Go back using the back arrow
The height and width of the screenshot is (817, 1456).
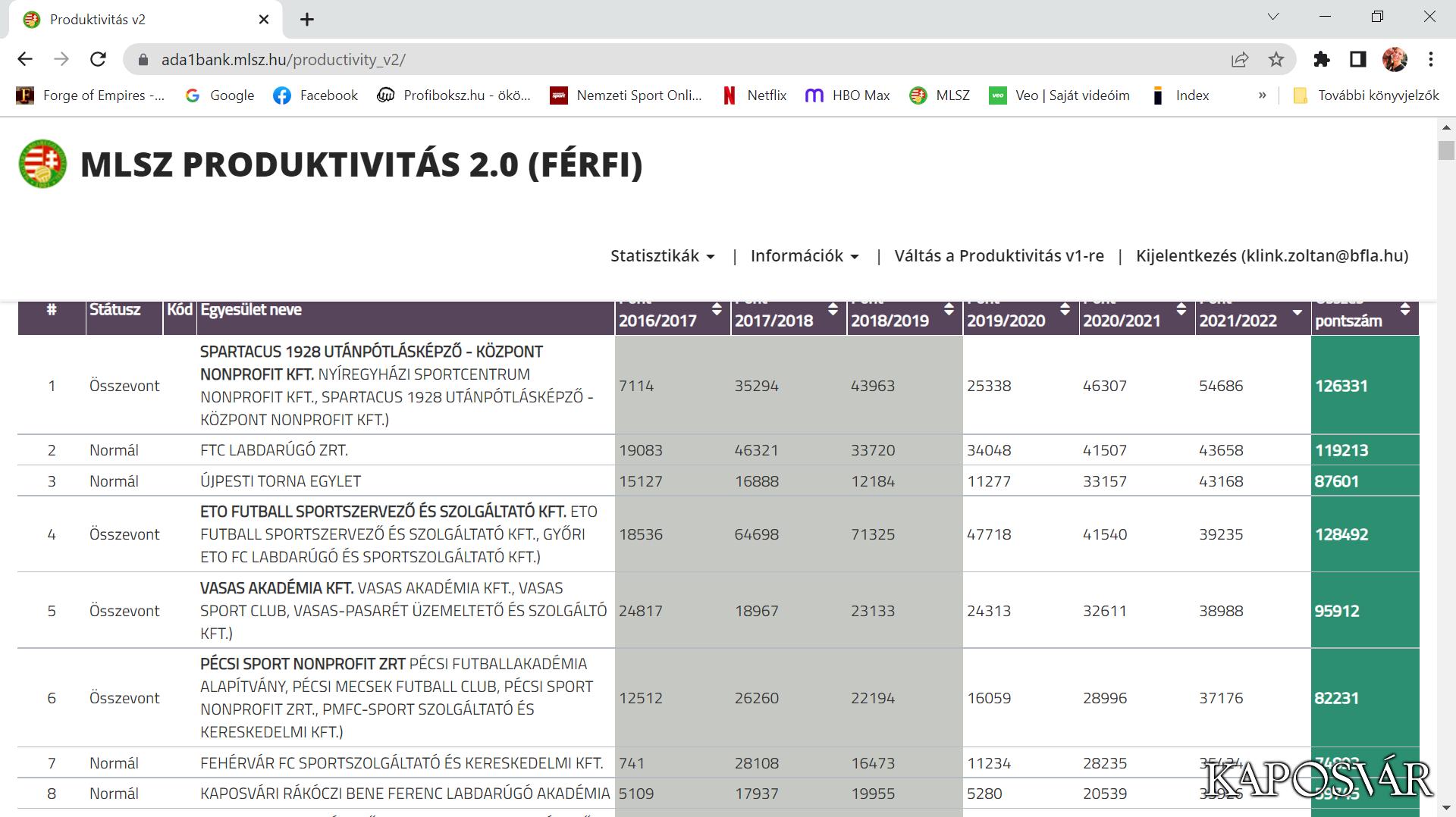click(x=25, y=59)
